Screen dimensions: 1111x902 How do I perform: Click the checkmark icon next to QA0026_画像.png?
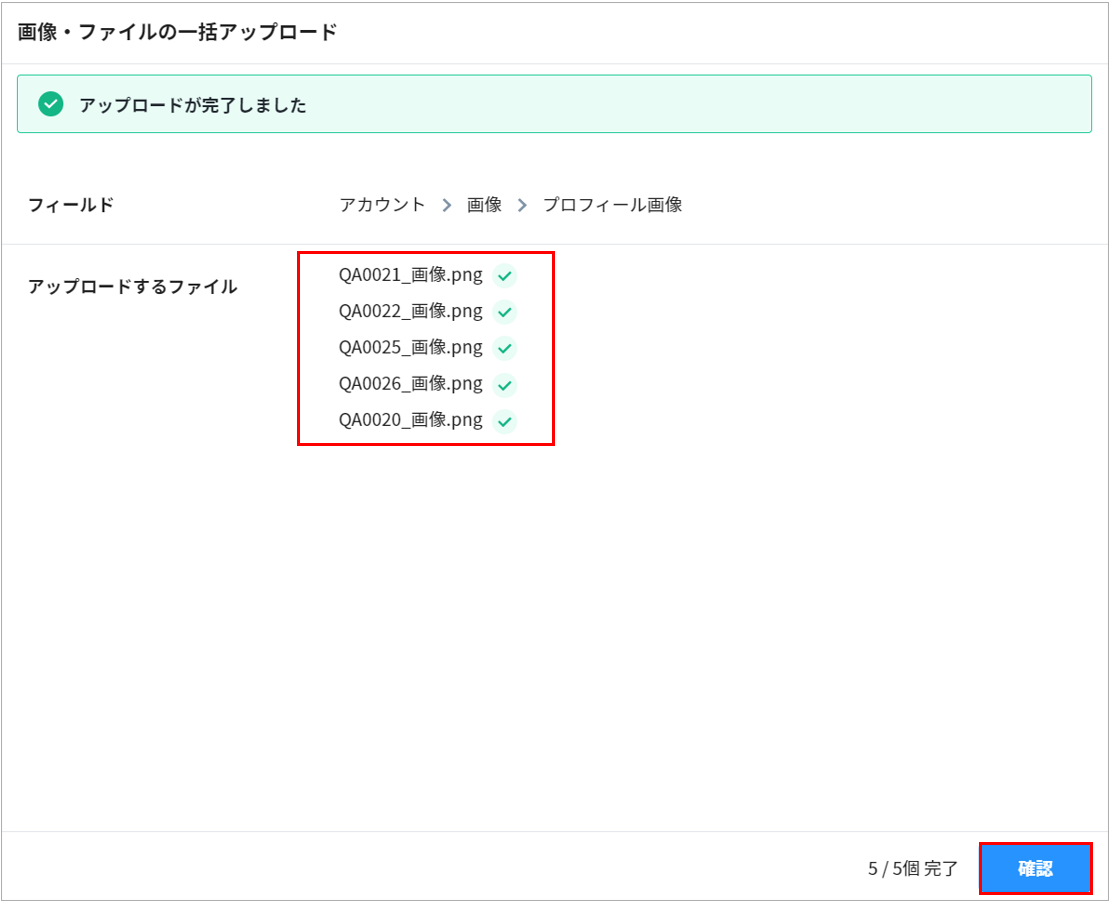pos(505,384)
